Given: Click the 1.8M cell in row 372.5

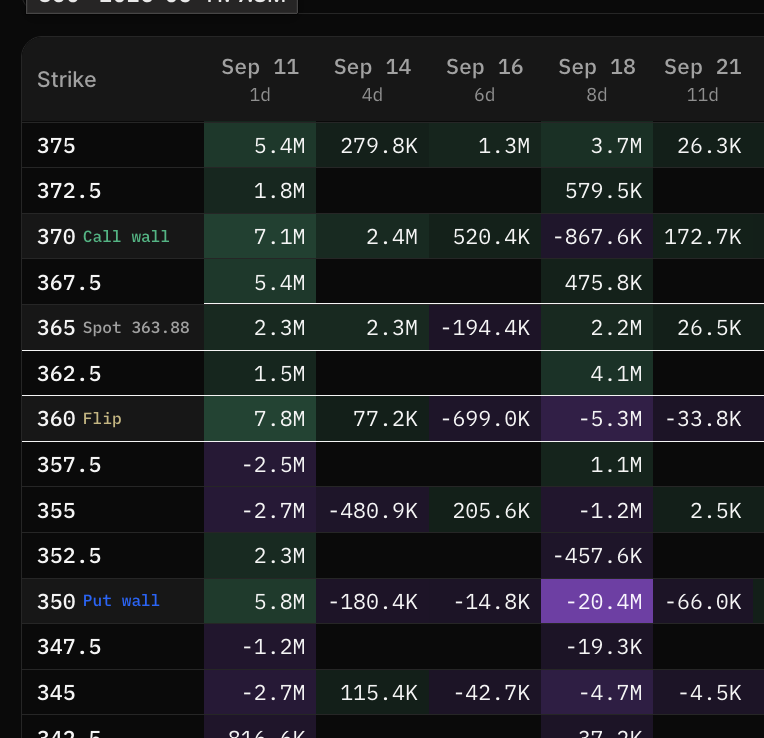Looking at the screenshot, I should coord(260,191).
